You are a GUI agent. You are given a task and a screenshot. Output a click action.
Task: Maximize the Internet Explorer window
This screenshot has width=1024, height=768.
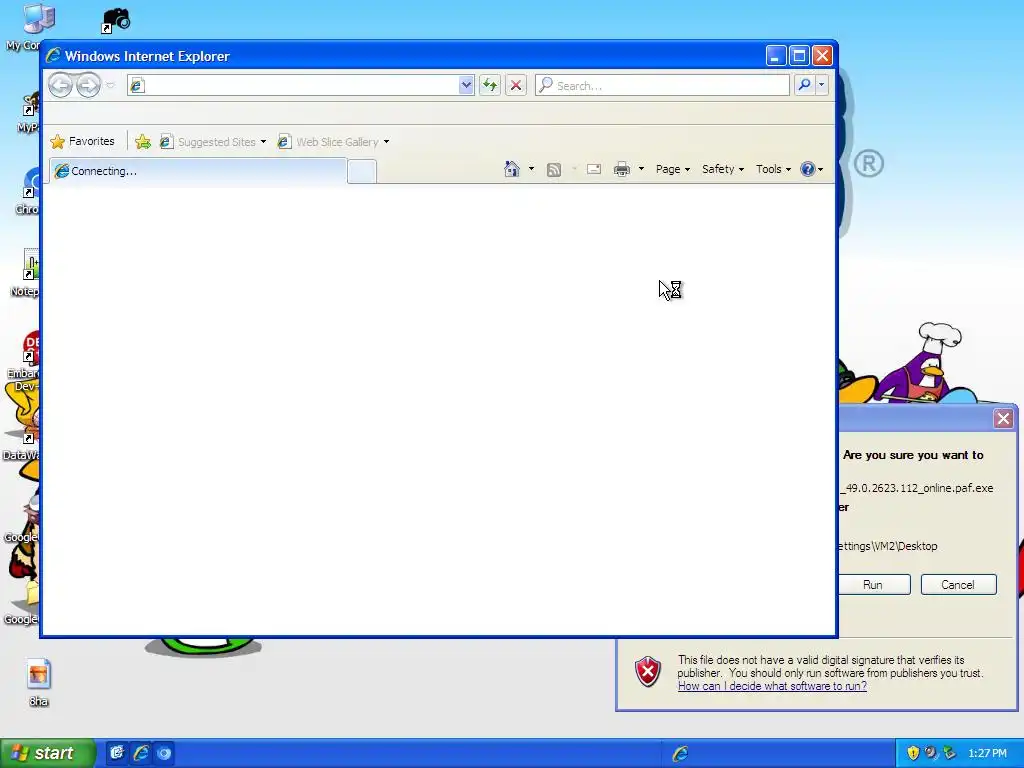(799, 56)
